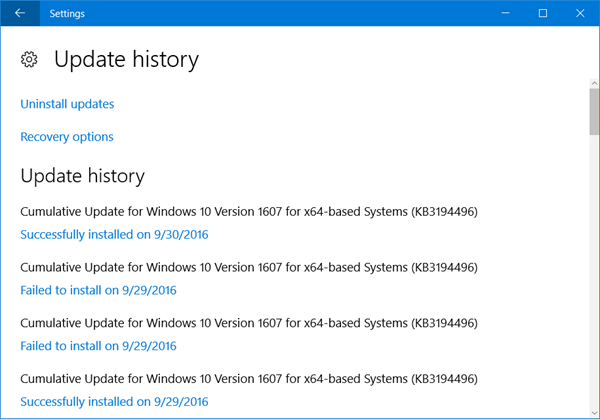
Task: Click the large Update history page title
Action: click(126, 60)
